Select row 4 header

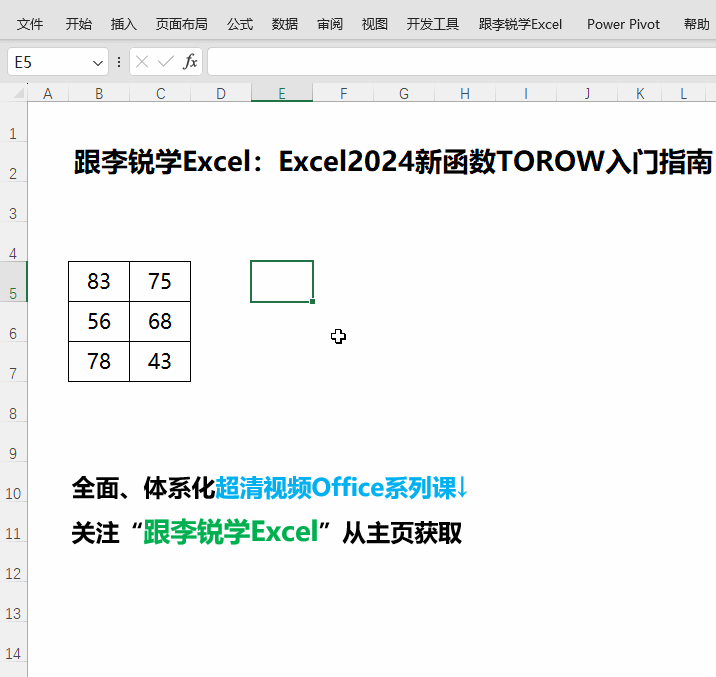click(x=13, y=242)
